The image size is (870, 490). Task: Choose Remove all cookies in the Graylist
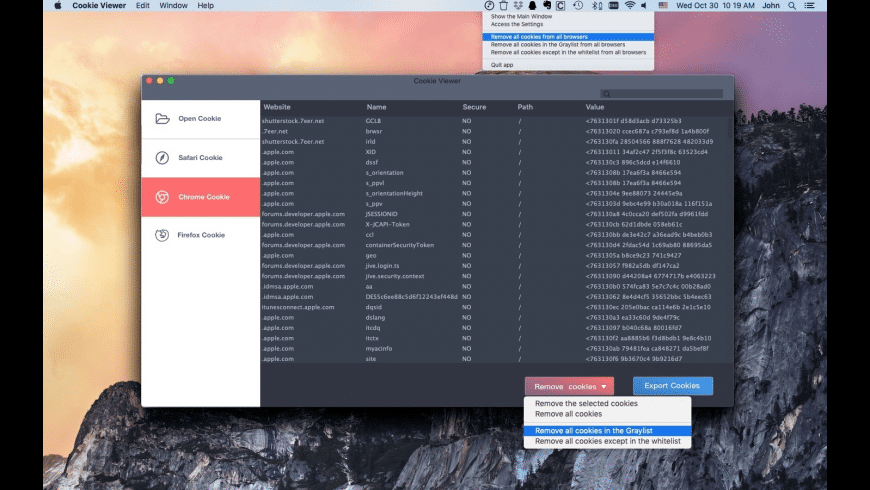coord(593,431)
